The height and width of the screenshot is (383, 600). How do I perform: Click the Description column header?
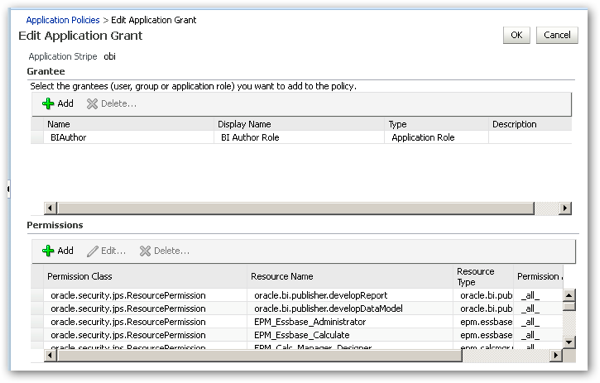pyautogui.click(x=530, y=124)
